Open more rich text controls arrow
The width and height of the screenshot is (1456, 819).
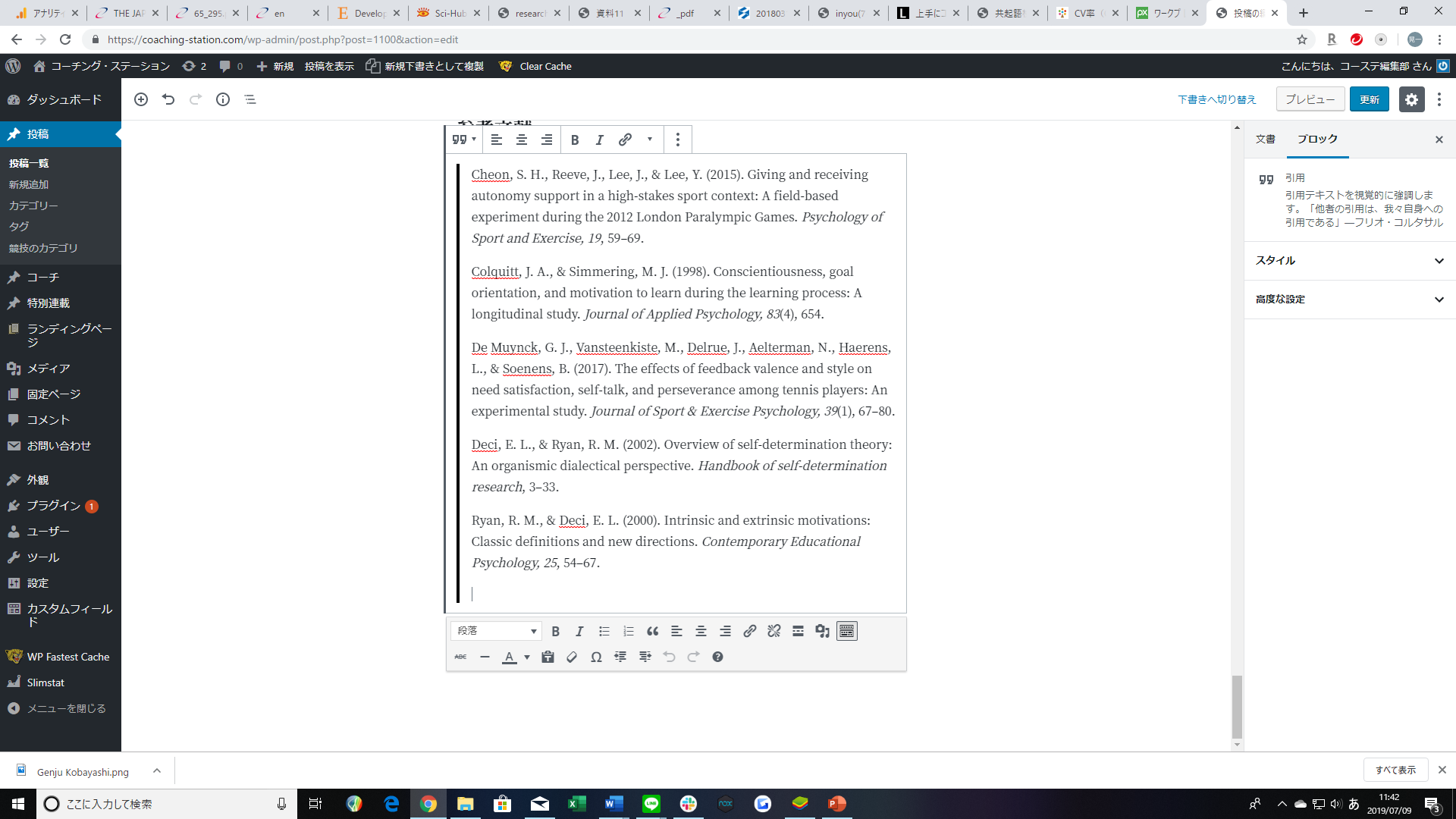650,140
